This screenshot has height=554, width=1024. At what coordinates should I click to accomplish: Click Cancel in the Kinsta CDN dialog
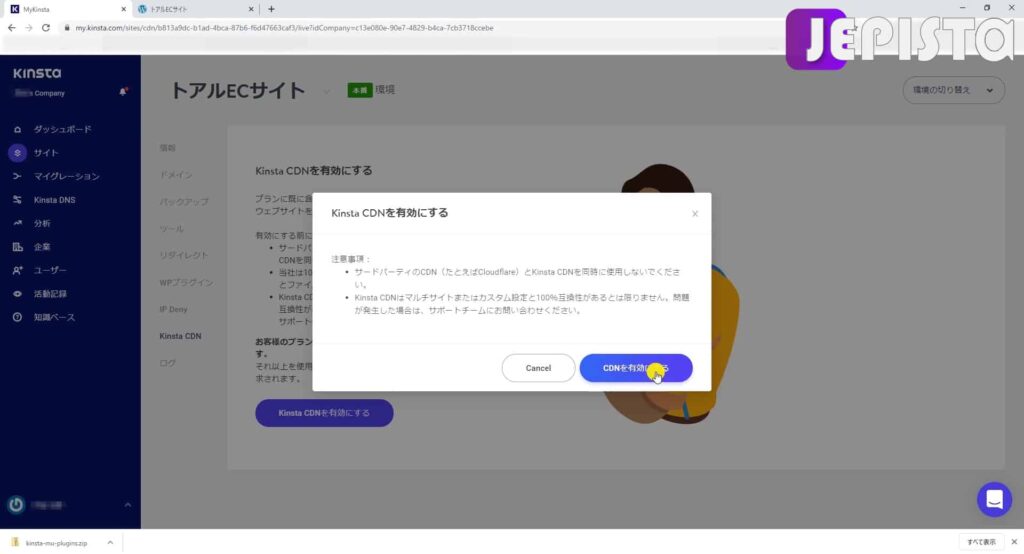click(538, 368)
